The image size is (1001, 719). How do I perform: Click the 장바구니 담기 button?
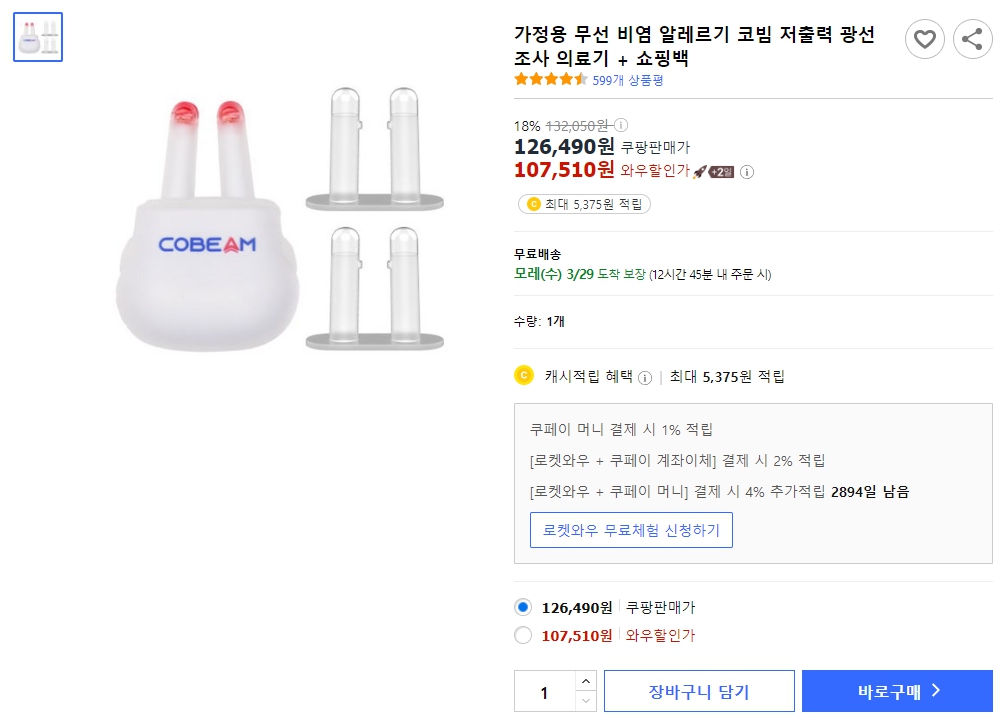pos(699,690)
